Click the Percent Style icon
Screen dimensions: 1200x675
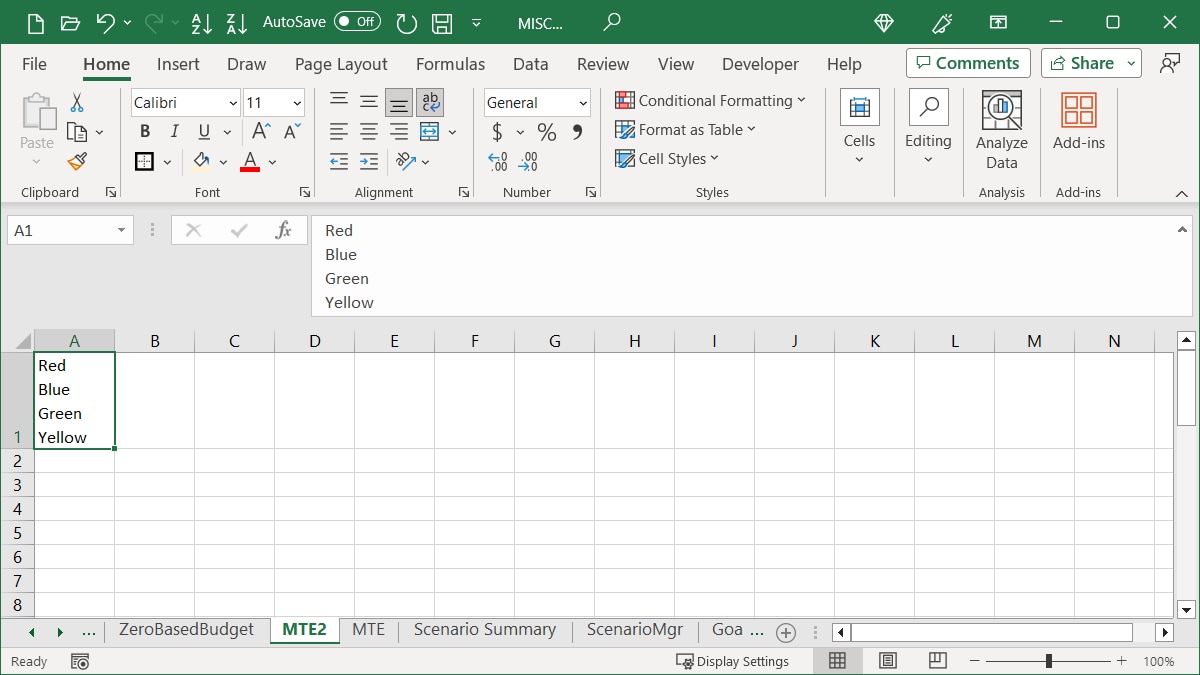click(545, 131)
